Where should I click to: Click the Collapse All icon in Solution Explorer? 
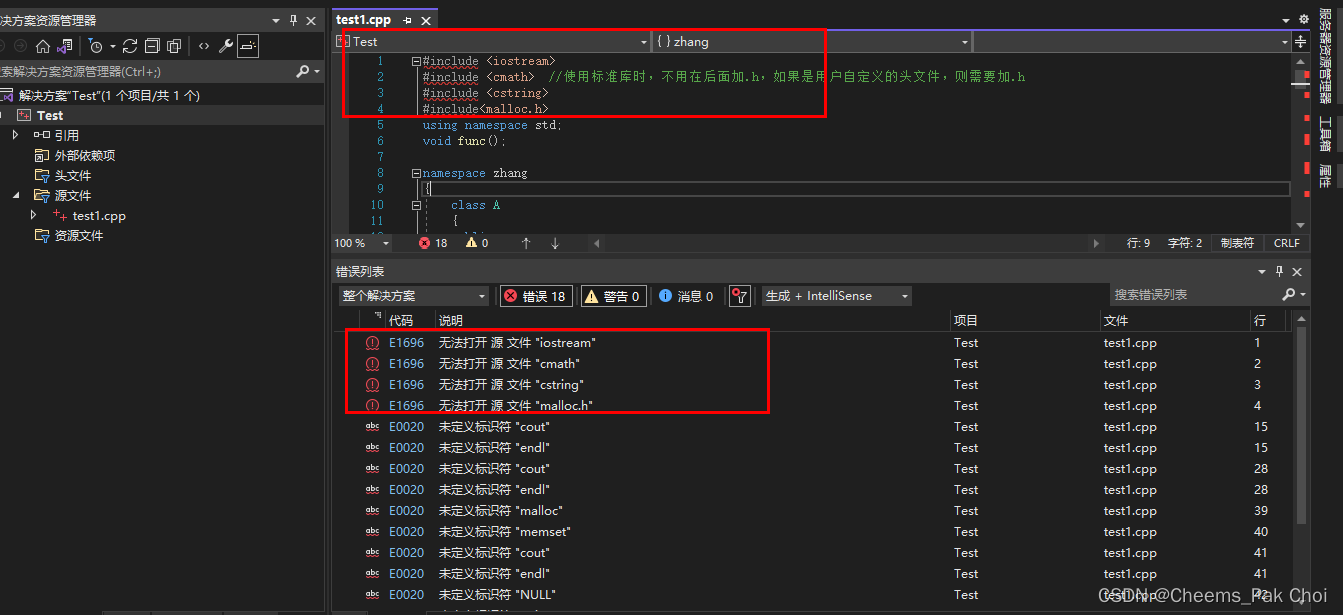coord(152,45)
